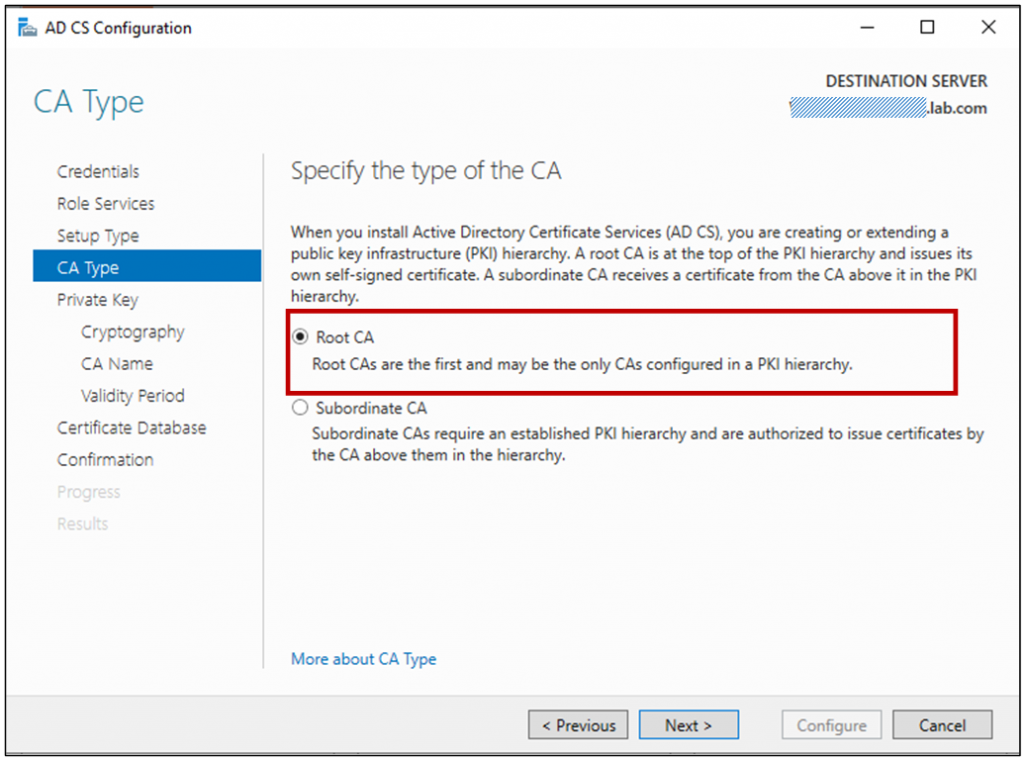The image size is (1024, 761).
Task: Choose the Subordinate CA option
Action: point(300,408)
